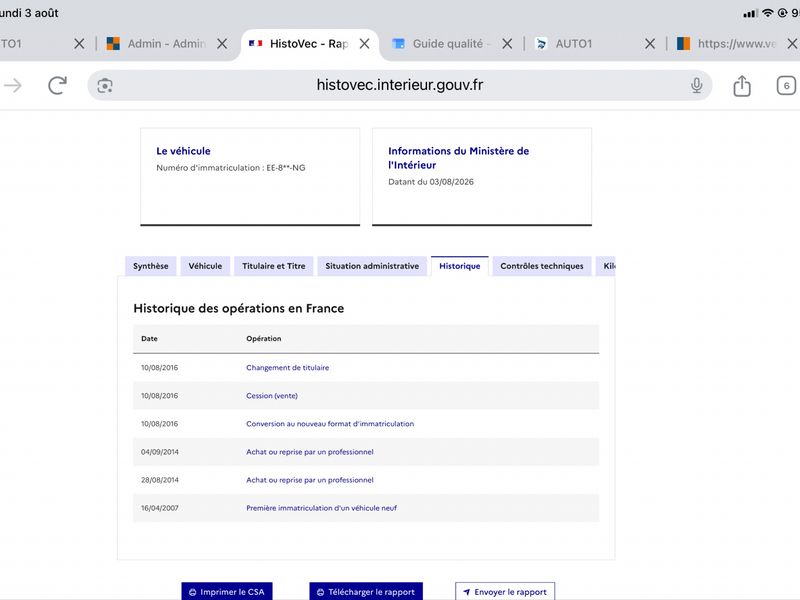Show all open tabs counter

pos(786,85)
